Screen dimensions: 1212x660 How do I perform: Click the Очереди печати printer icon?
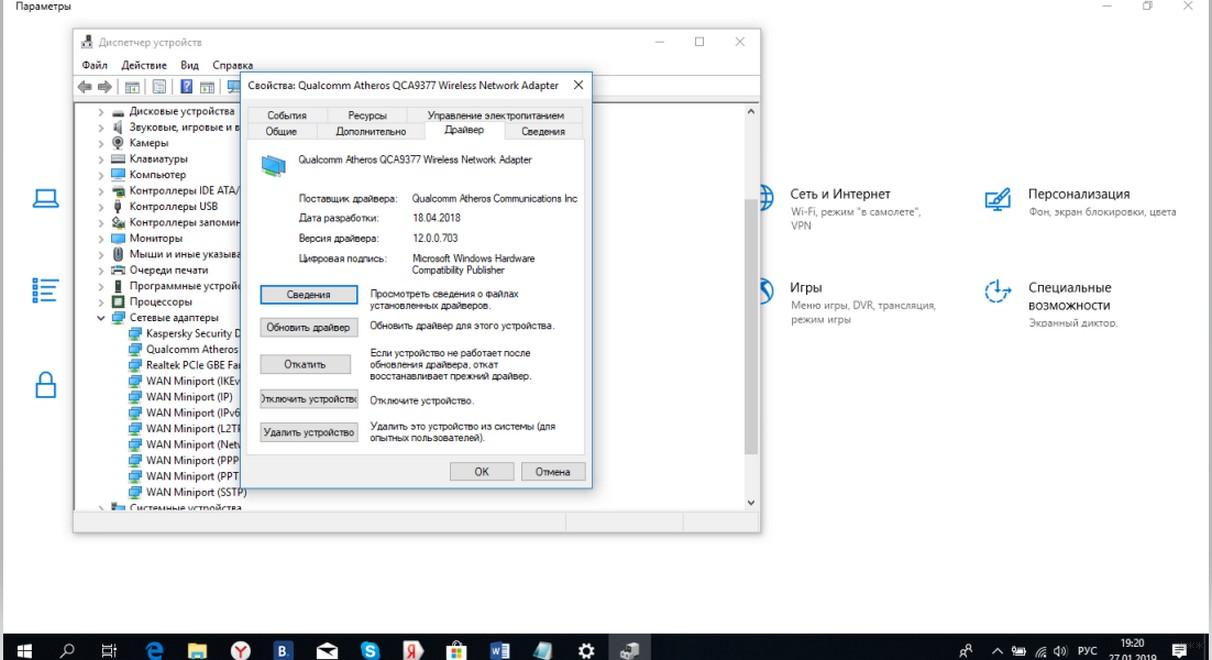click(118, 270)
